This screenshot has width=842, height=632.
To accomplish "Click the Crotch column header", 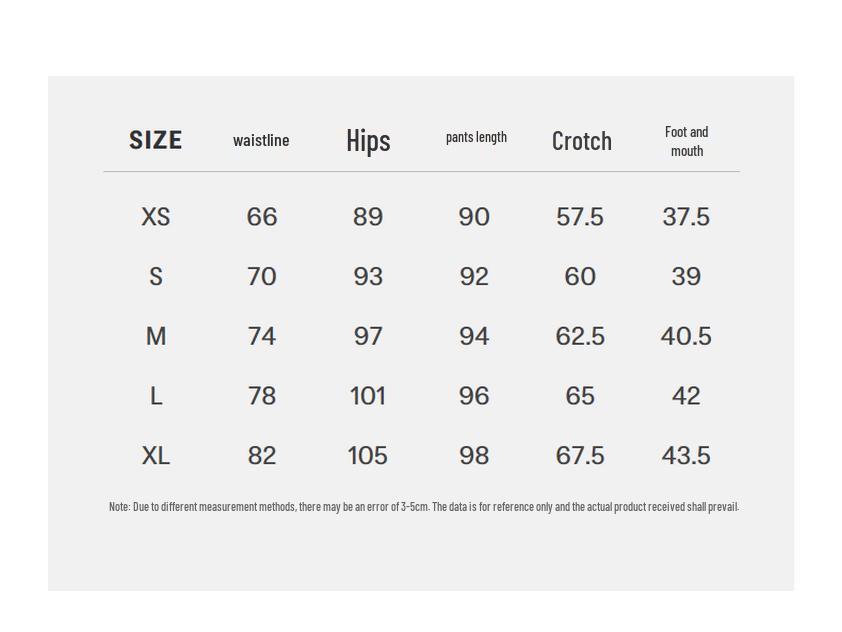I will tap(582, 140).
